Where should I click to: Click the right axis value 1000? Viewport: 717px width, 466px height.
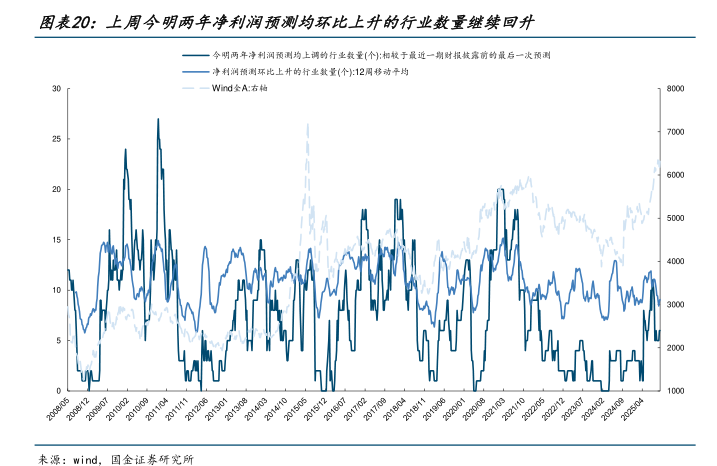click(x=676, y=391)
